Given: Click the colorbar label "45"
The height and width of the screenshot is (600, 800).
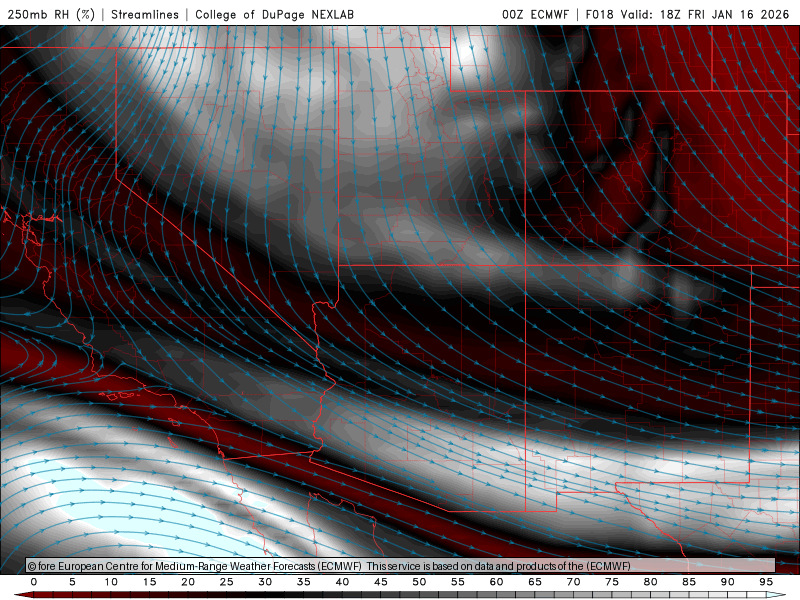Looking at the screenshot, I should click(x=381, y=582).
